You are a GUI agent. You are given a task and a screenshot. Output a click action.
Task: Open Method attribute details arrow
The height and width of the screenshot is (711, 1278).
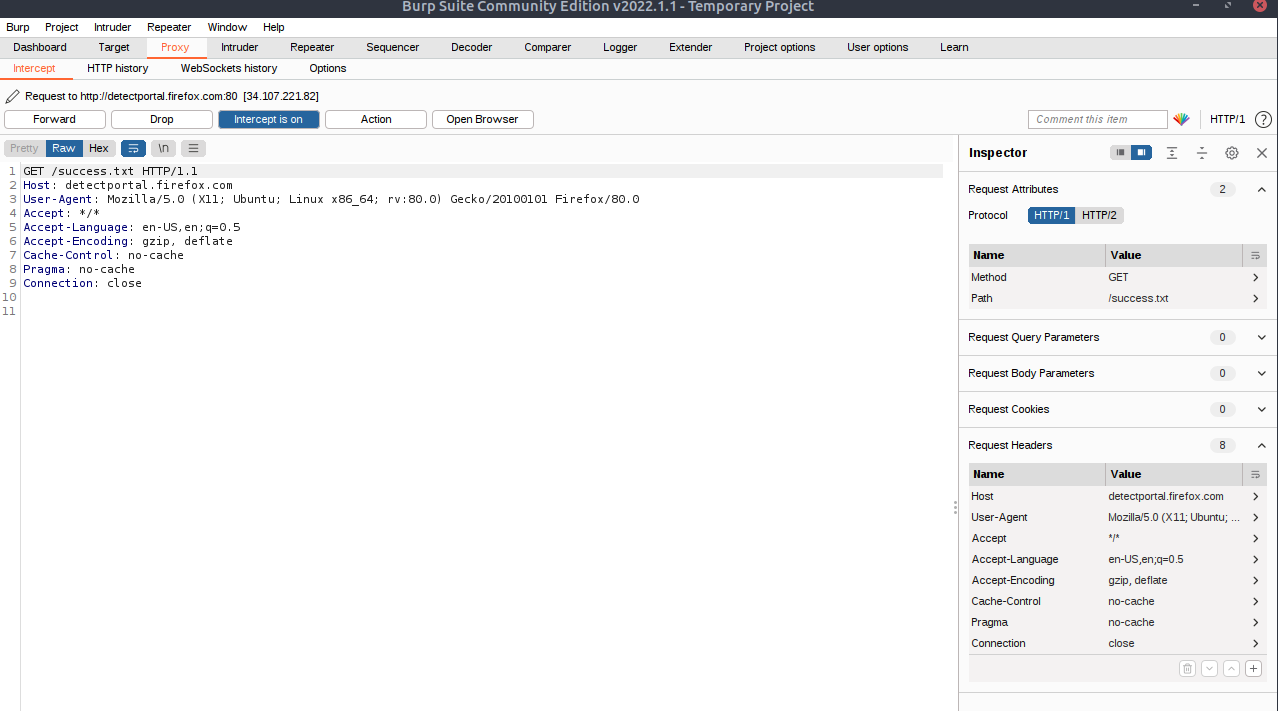tap(1256, 277)
